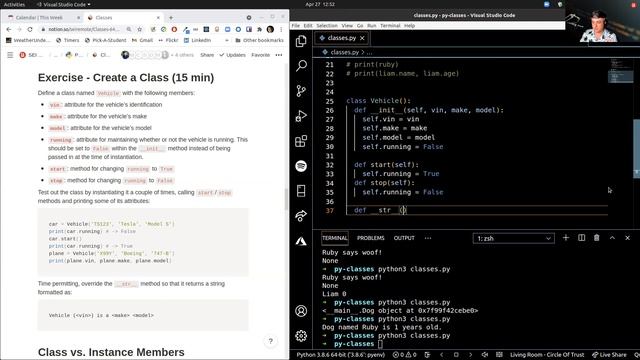
Task: Open the File menu in VS Code
Action: pyautogui.click(x=296, y=25)
